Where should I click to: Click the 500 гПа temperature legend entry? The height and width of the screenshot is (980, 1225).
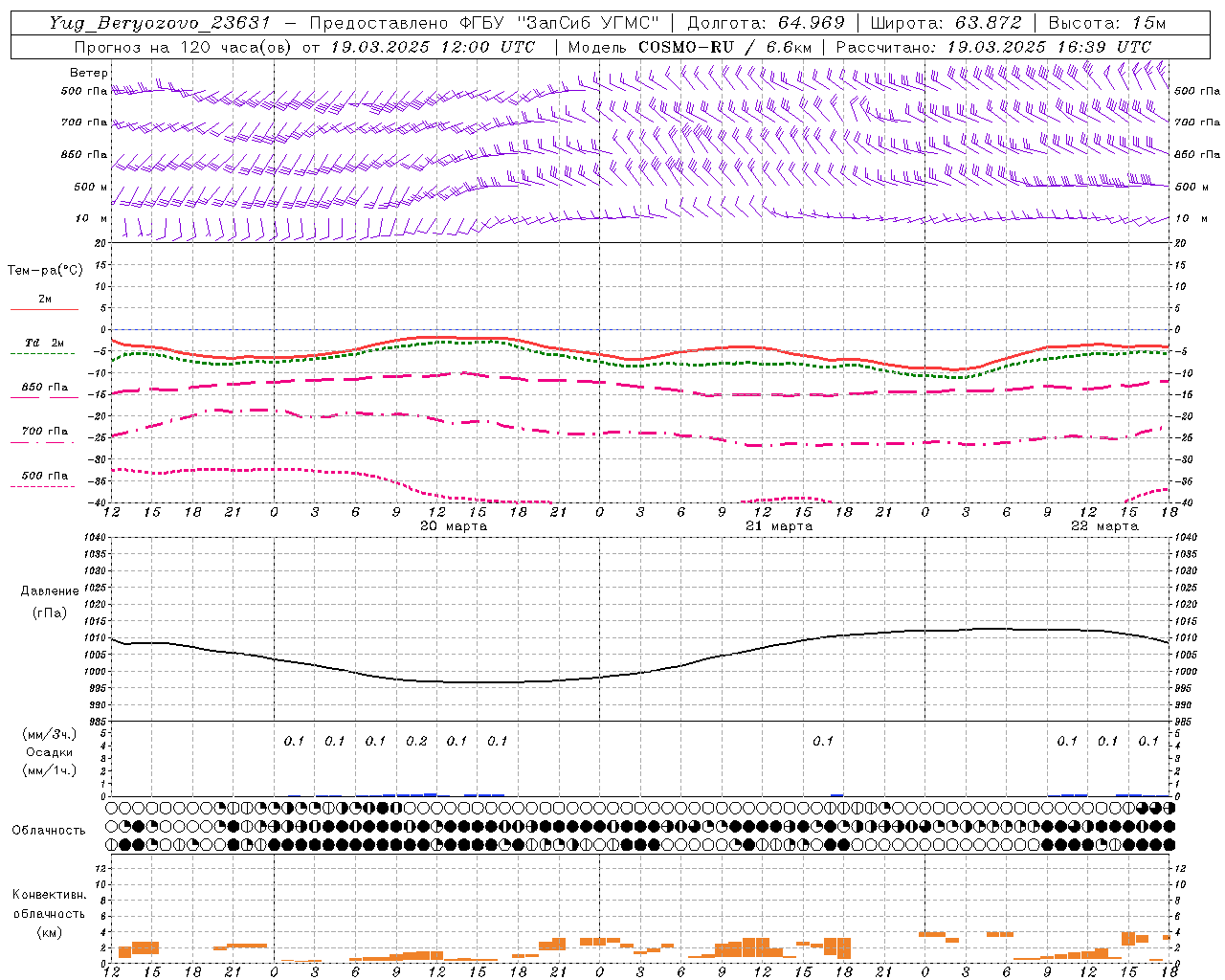click(44, 476)
